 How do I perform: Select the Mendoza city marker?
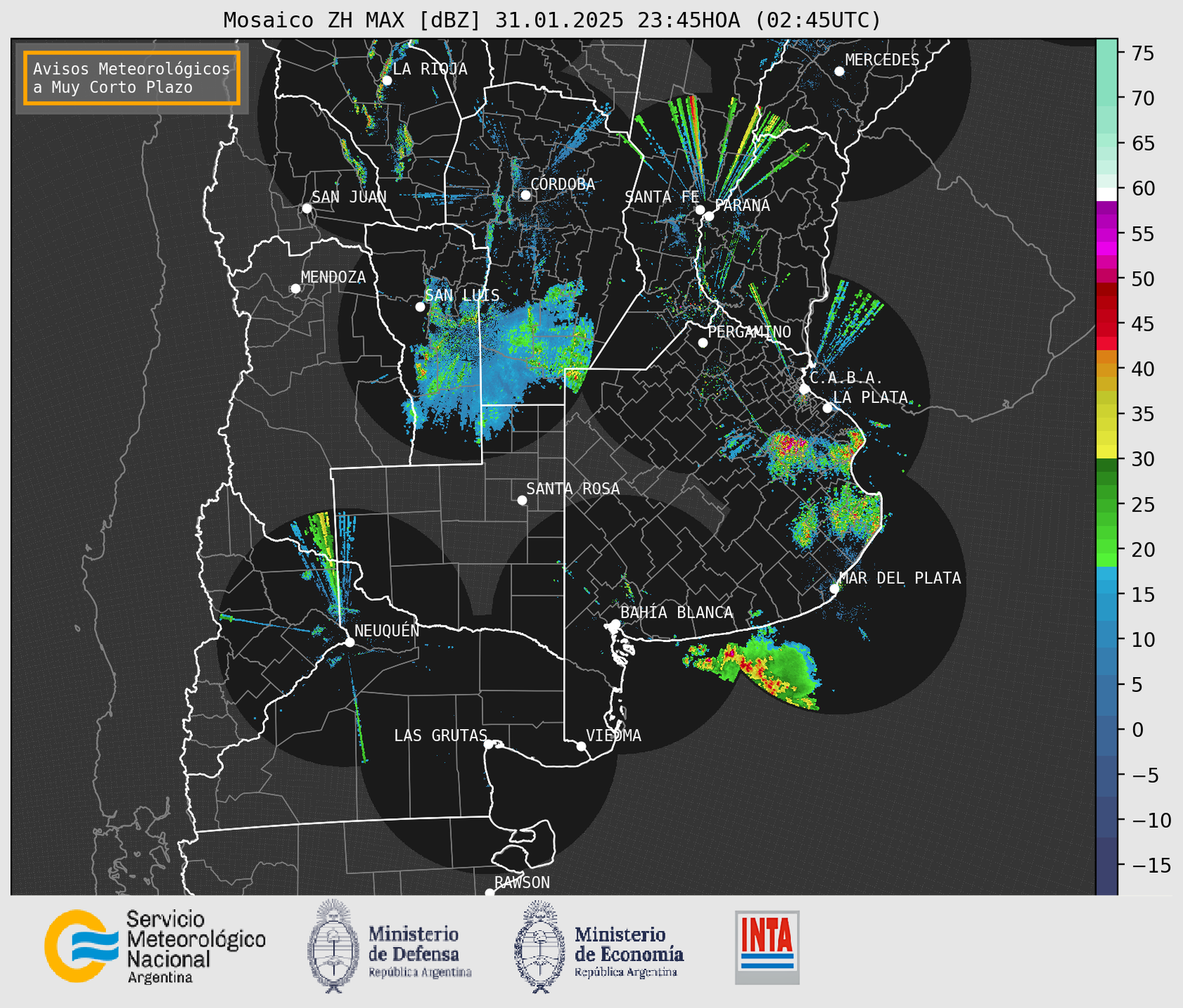click(295, 289)
